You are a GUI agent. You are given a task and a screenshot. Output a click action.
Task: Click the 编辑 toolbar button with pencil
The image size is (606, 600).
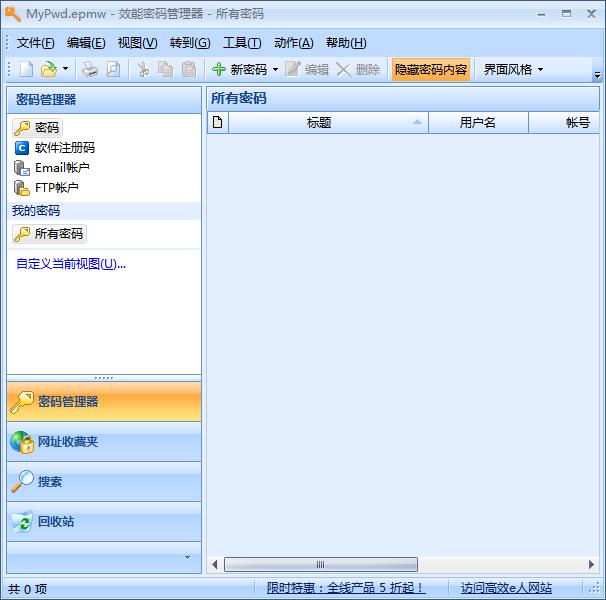[x=307, y=70]
